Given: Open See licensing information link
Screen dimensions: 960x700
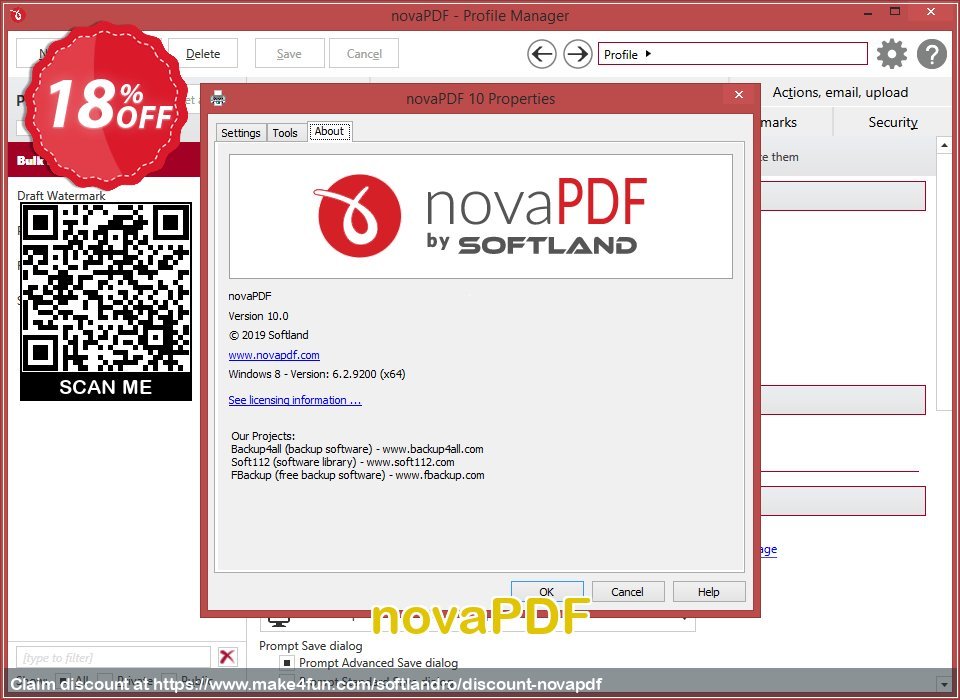Looking at the screenshot, I should click(x=294, y=400).
